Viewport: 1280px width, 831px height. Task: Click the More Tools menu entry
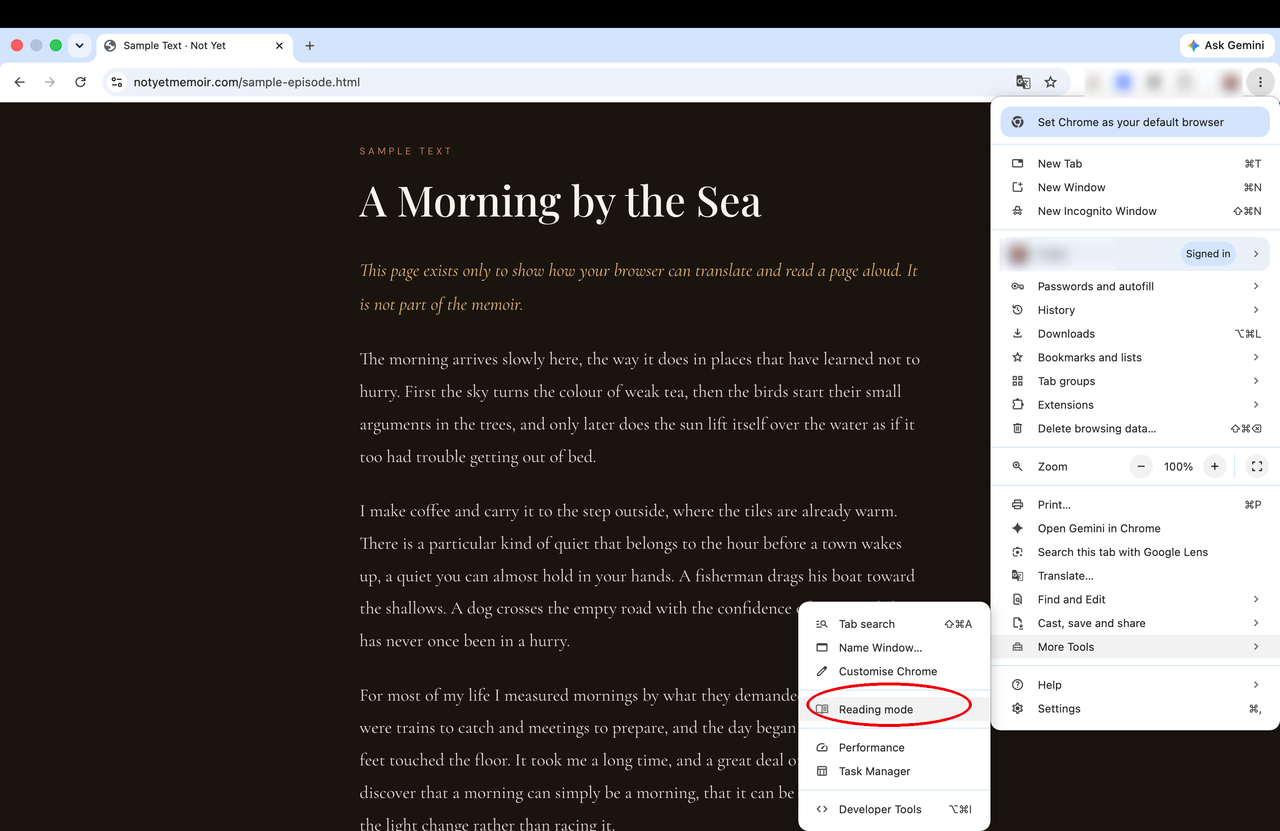tap(1135, 647)
